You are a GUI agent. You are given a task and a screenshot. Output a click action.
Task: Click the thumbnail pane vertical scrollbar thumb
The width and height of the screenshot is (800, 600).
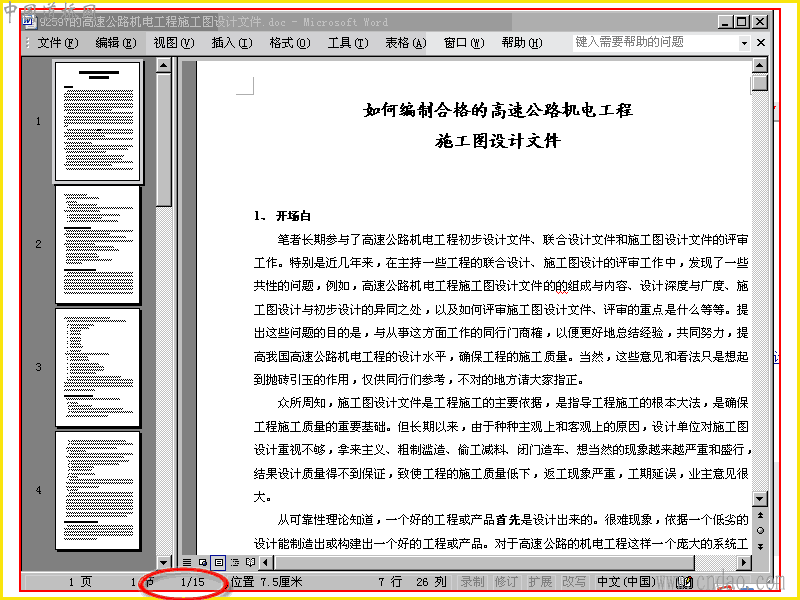click(x=163, y=140)
